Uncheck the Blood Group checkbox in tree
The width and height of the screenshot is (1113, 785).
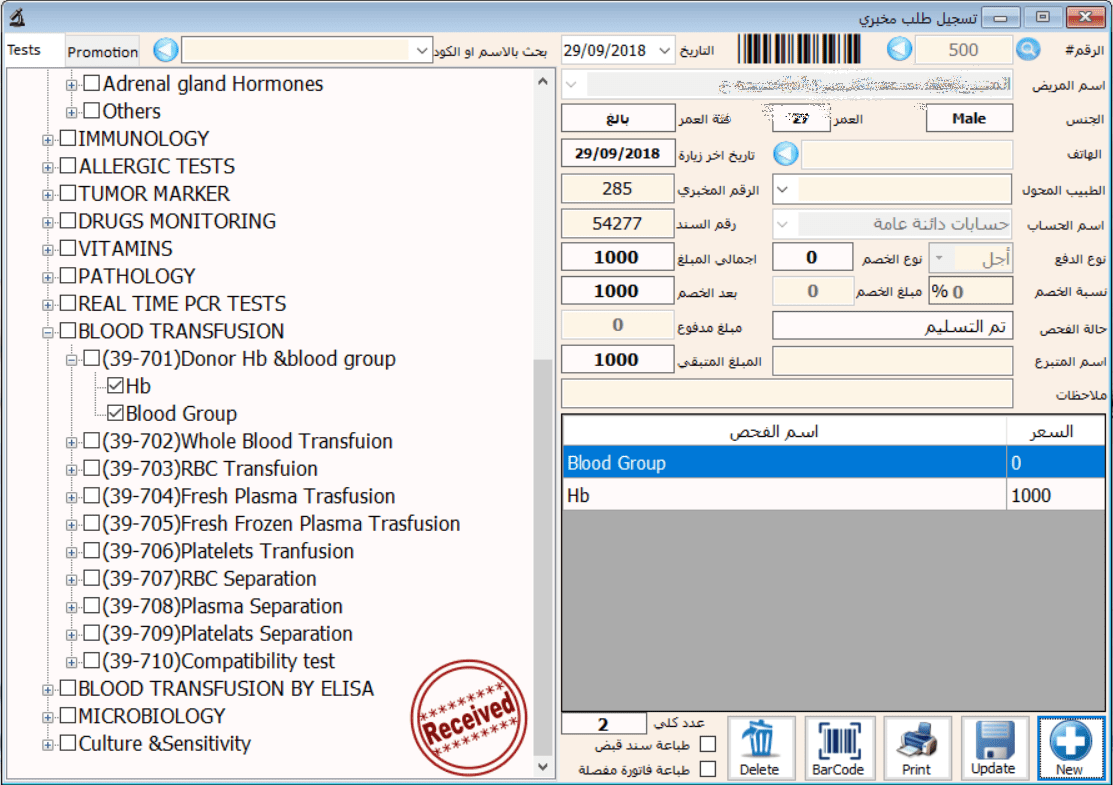pyautogui.click(x=114, y=413)
